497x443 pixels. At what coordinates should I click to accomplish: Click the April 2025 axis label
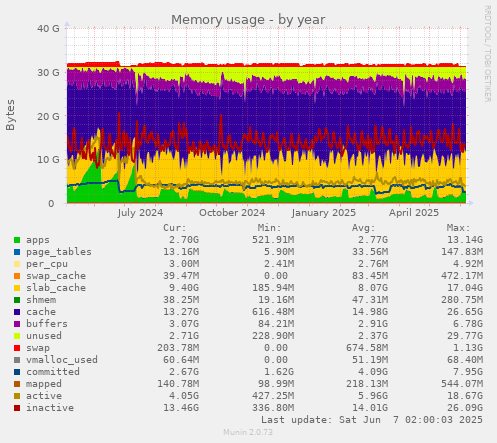point(414,213)
